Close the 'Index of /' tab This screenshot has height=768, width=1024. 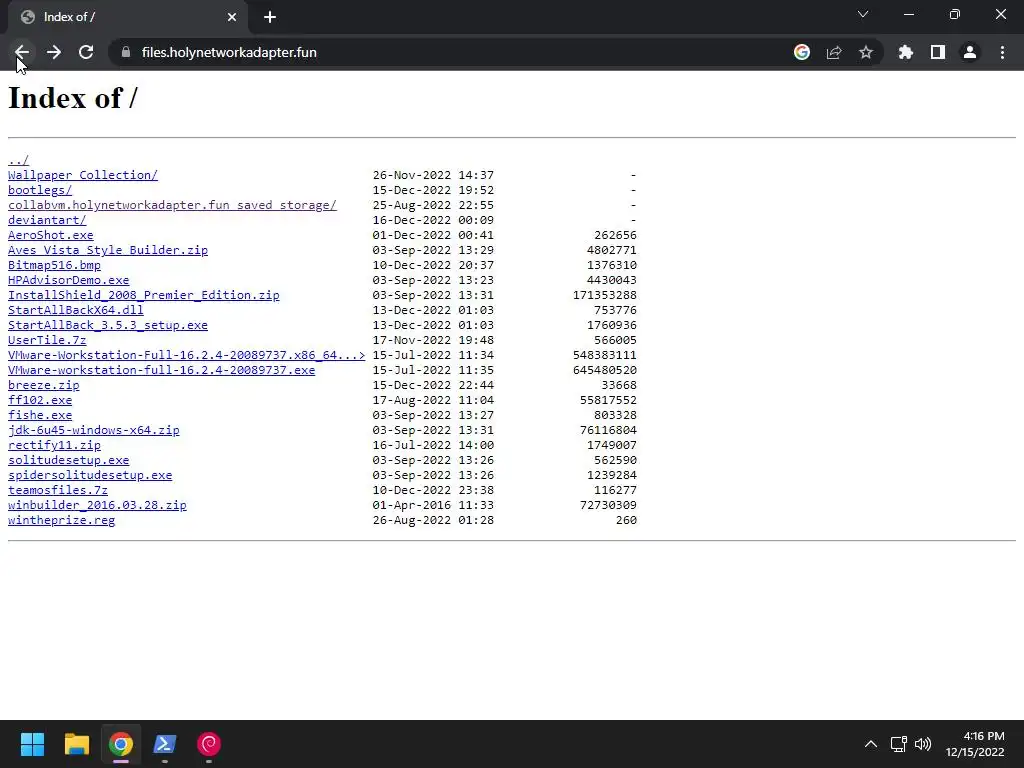[x=232, y=17]
